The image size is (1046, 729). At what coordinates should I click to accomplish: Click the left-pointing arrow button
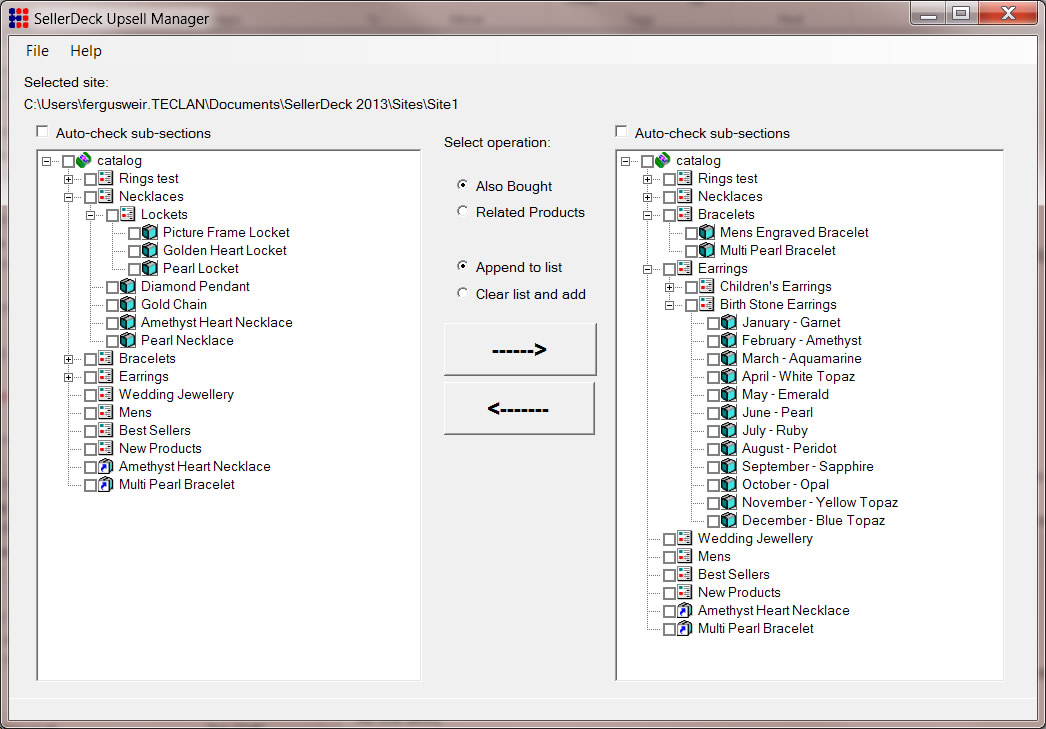[519, 409]
